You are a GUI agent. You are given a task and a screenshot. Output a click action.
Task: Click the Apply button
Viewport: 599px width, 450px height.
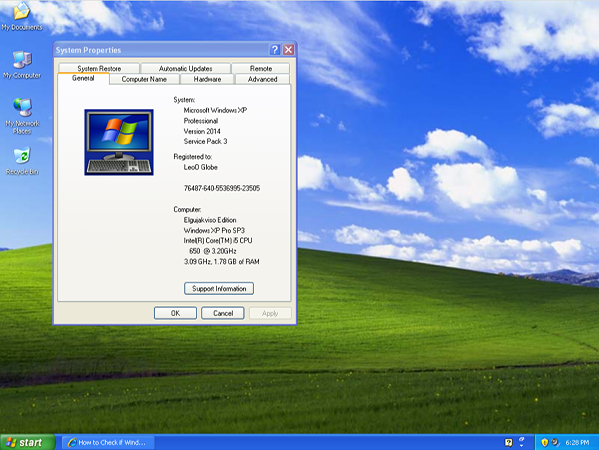[270, 313]
